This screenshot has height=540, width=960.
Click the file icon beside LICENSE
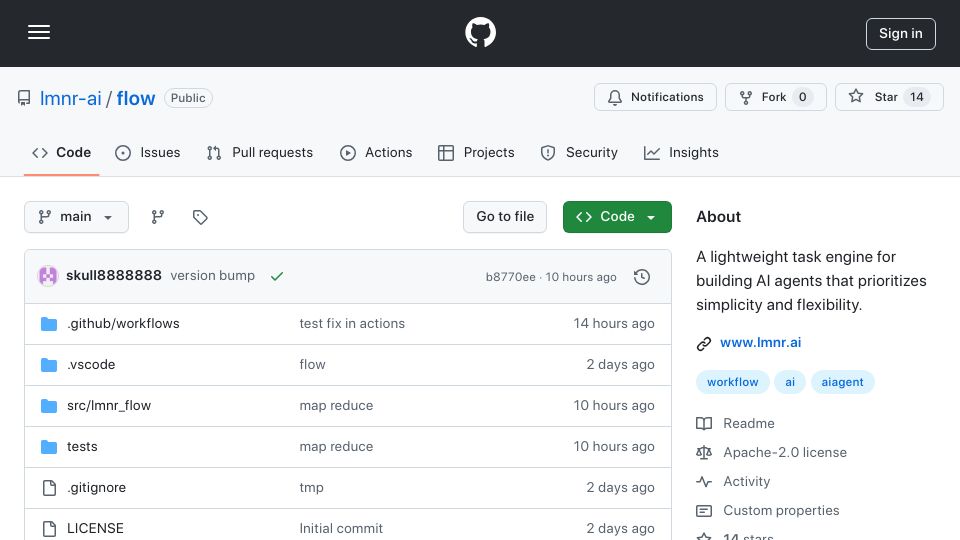[x=49, y=529]
